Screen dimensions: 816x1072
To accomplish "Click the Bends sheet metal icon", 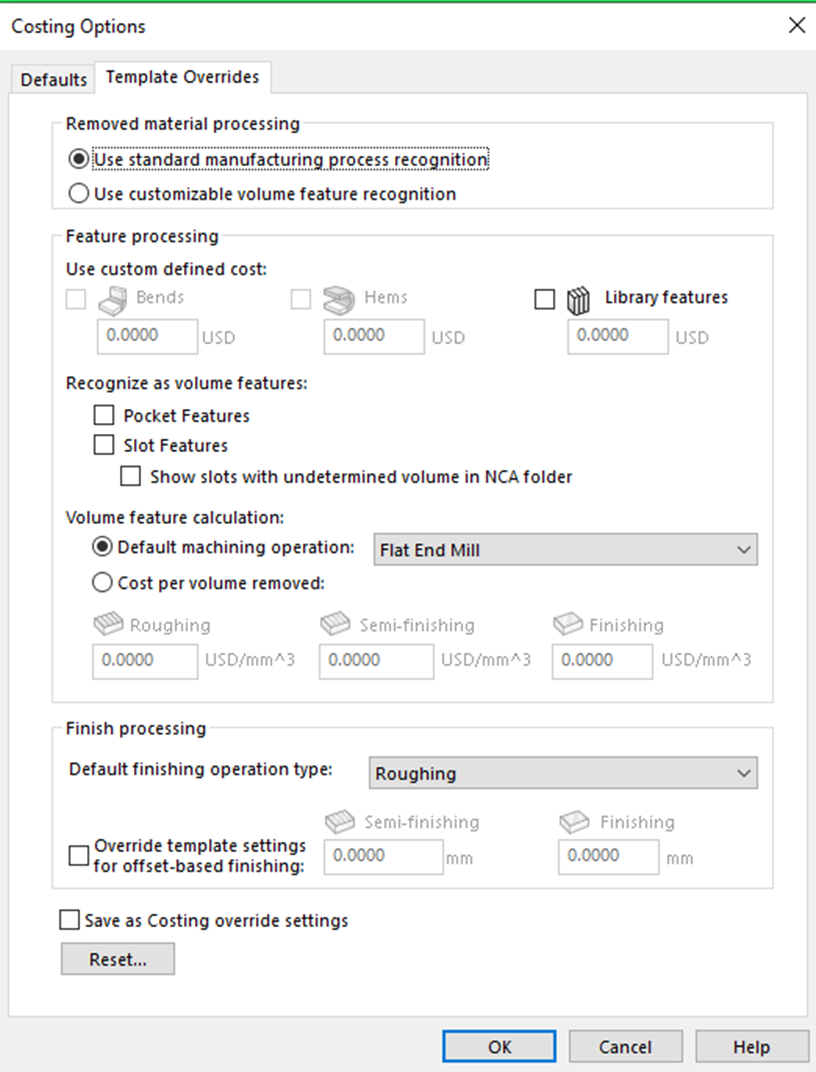I will [113, 300].
